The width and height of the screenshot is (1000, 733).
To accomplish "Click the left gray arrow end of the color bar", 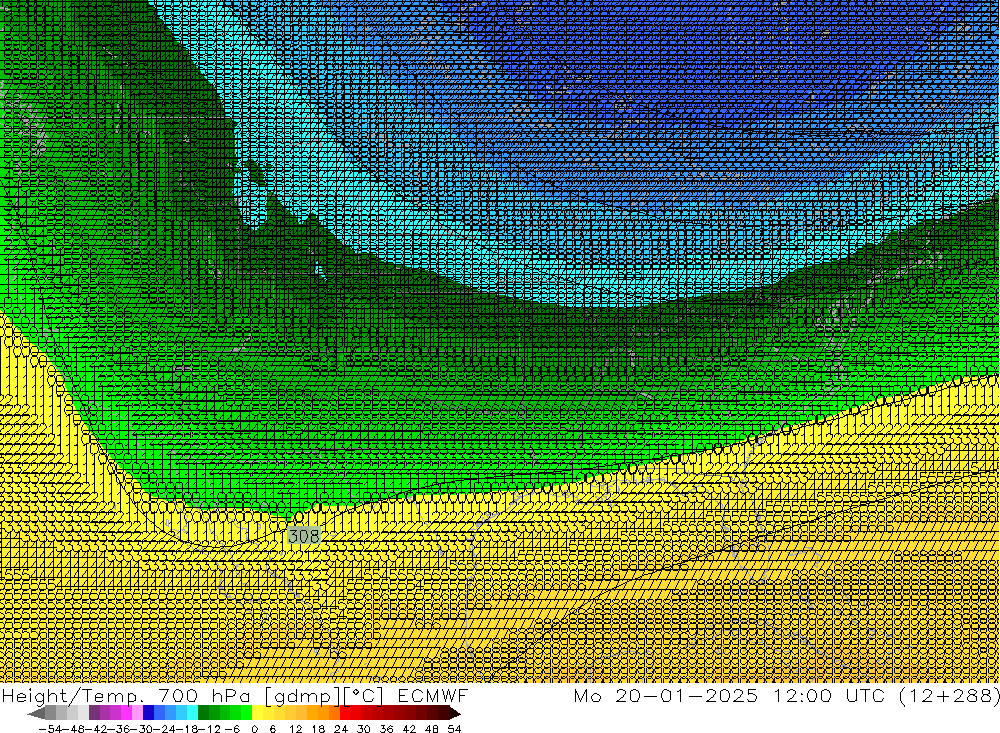I will click(36, 713).
